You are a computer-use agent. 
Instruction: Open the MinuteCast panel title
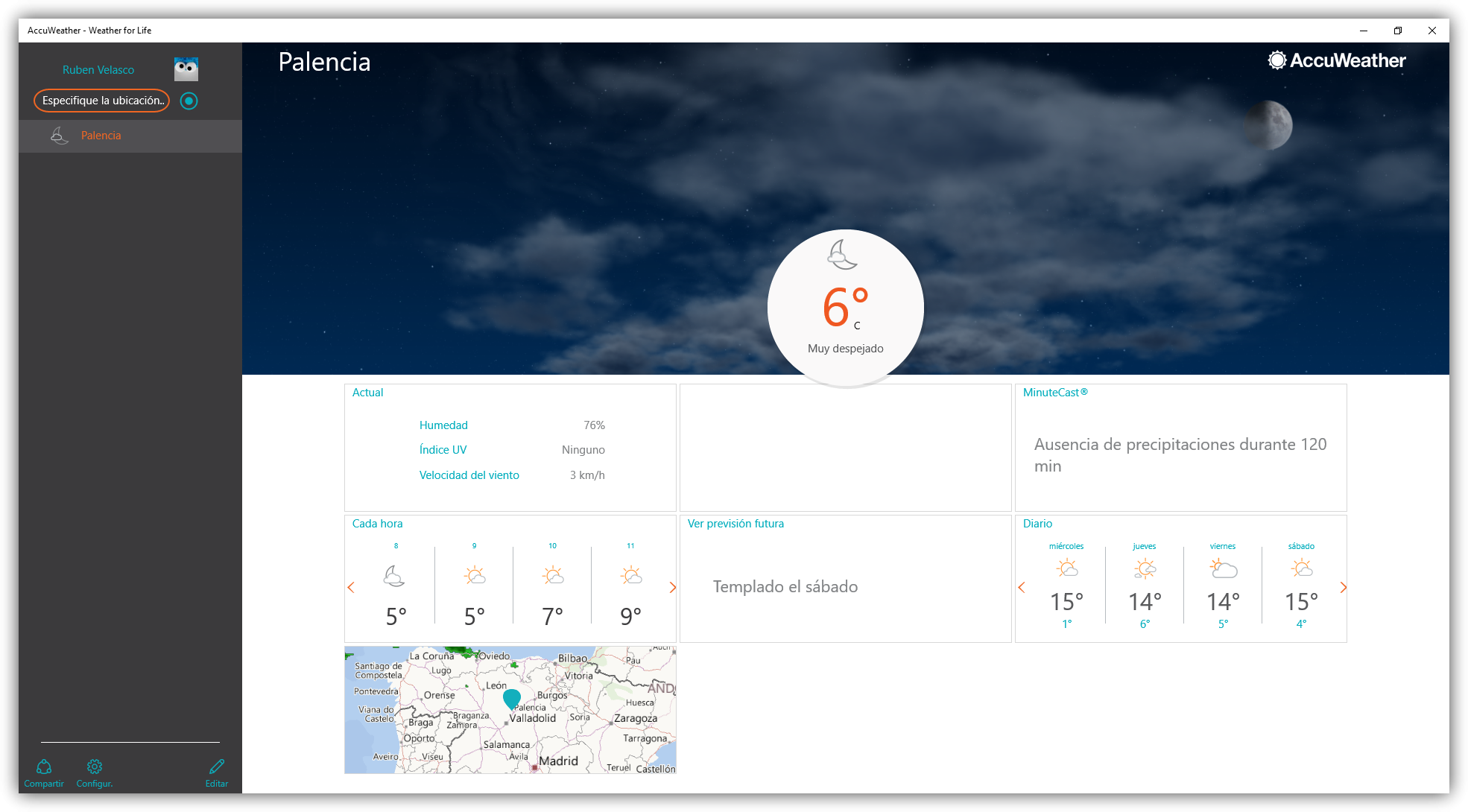(x=1054, y=393)
